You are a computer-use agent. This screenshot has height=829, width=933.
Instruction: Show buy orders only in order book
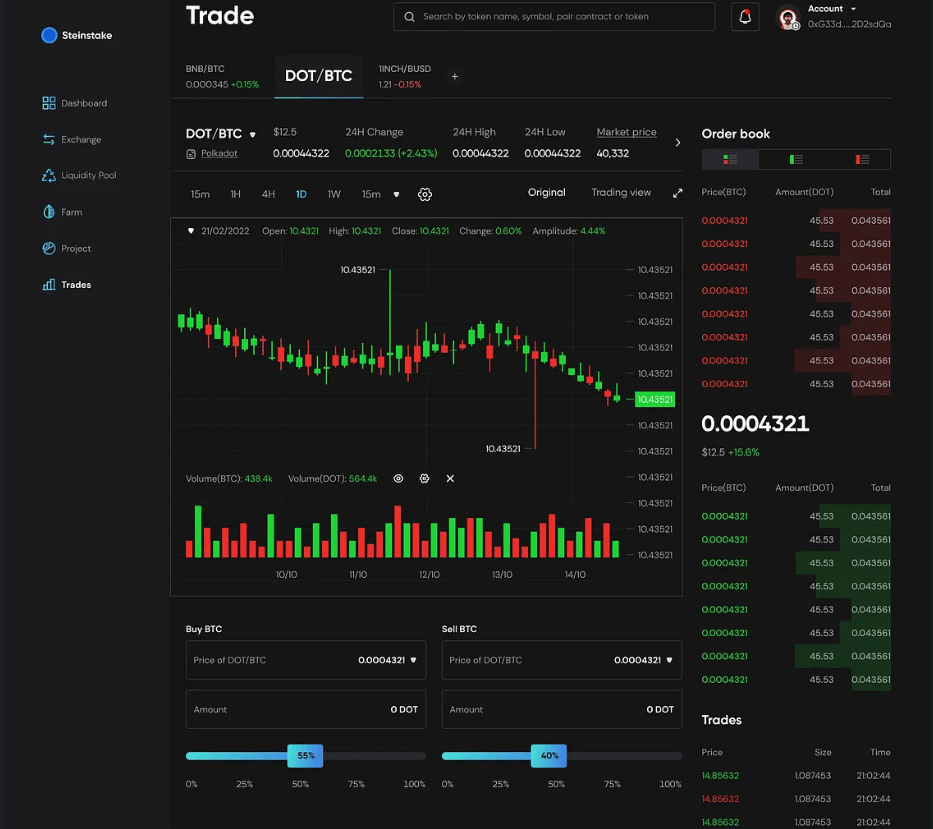tap(796, 159)
